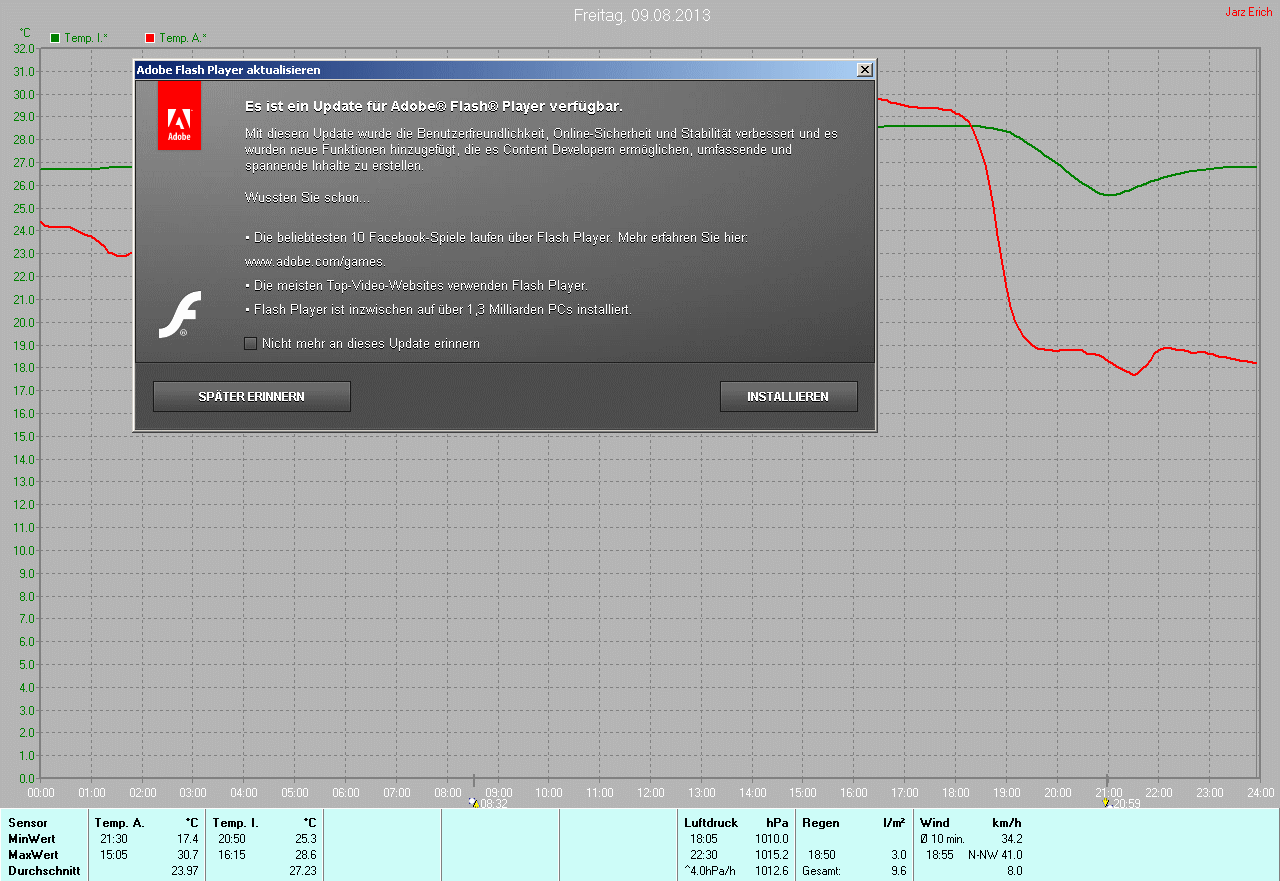
Task: Click the indoor minimum value '25.3'
Action: (305, 839)
